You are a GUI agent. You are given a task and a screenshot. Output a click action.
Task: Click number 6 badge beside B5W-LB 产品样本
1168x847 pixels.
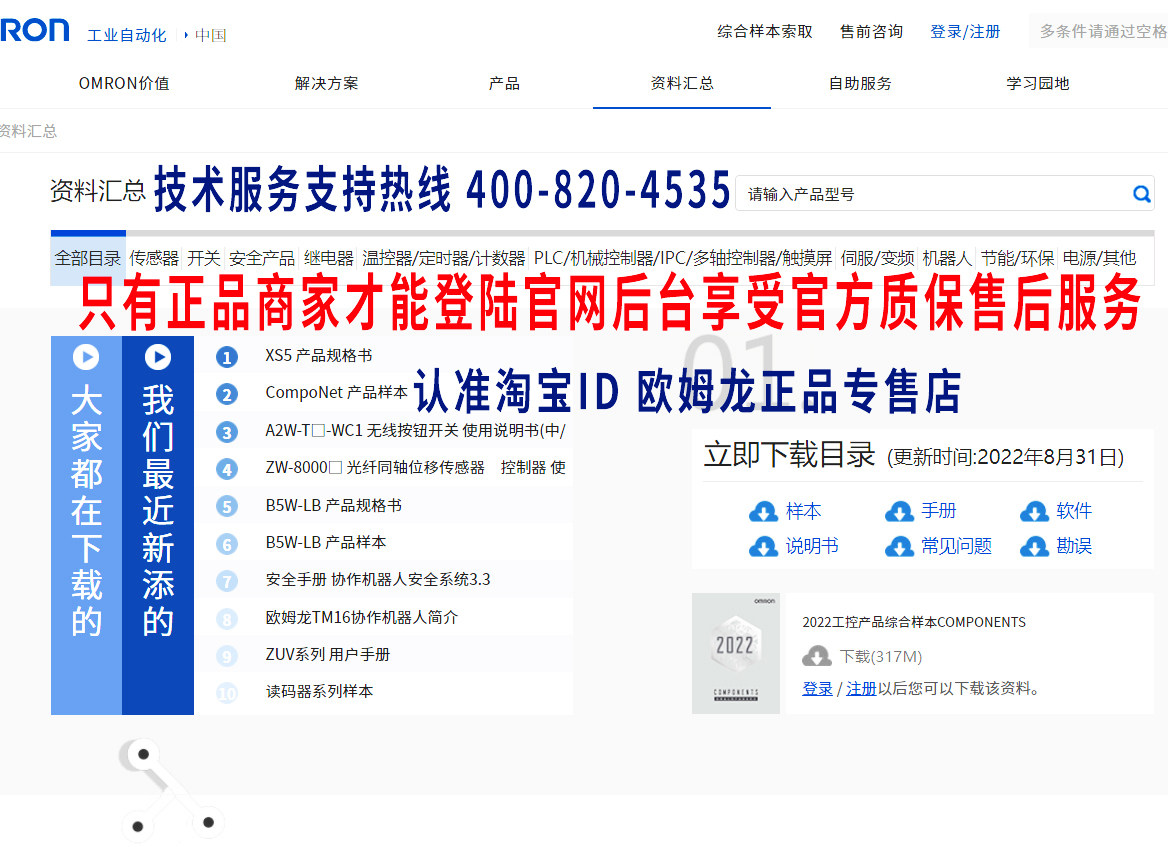coord(226,544)
